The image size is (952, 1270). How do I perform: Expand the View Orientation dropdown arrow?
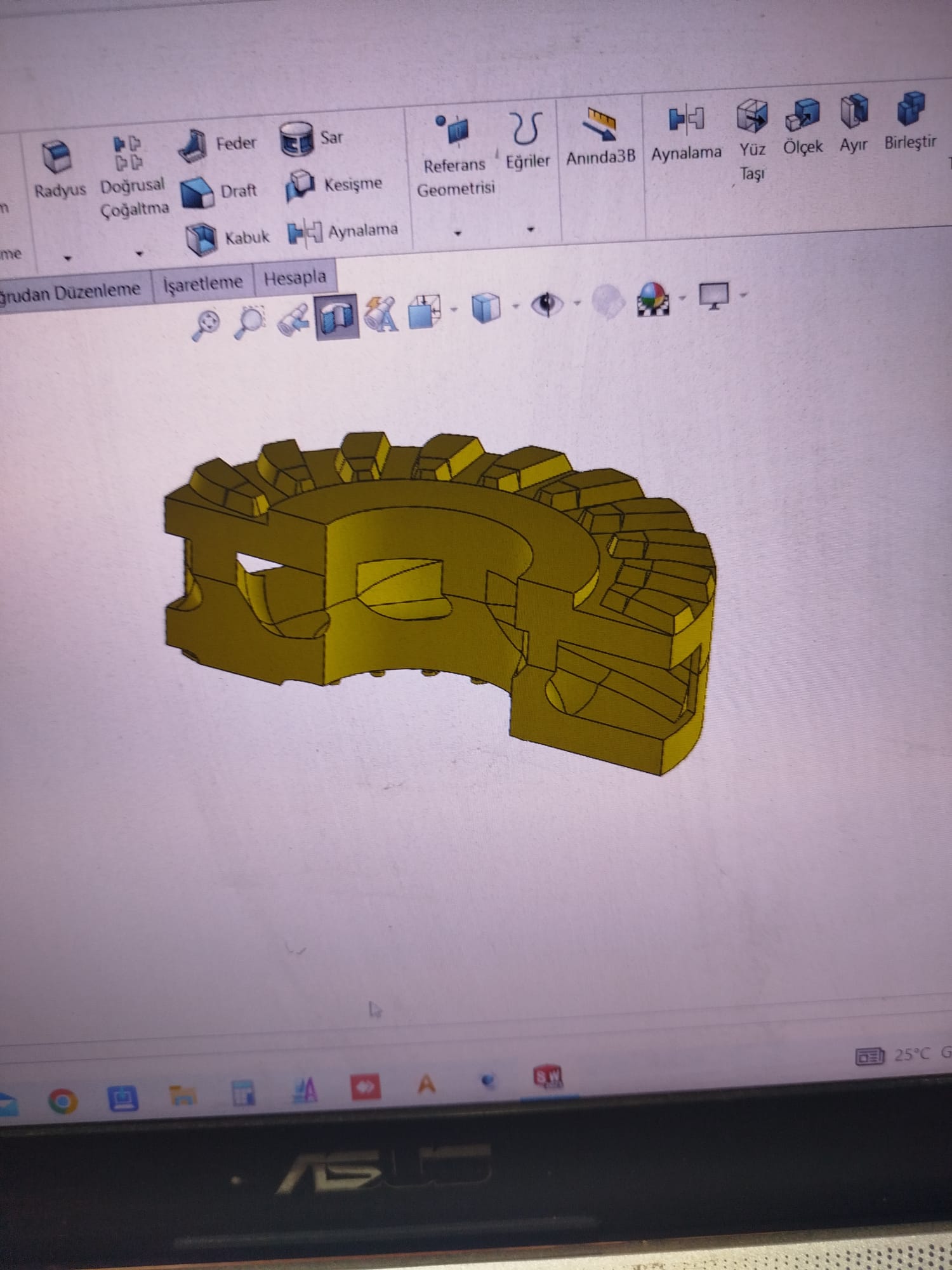coord(454,309)
